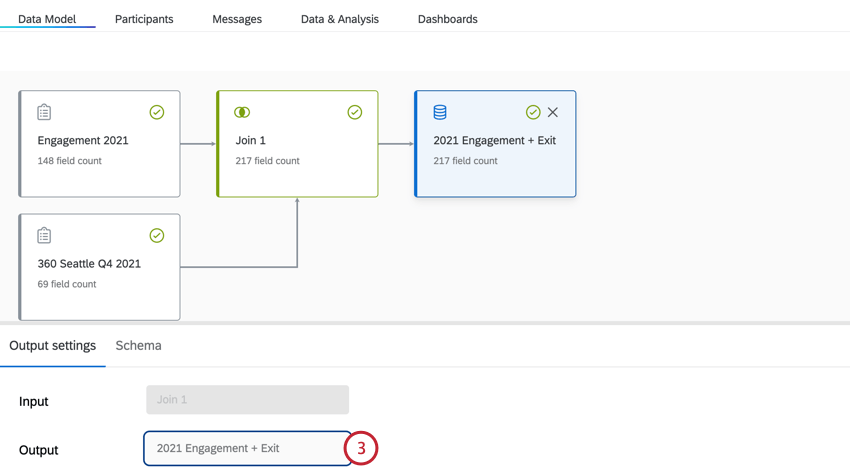Select the Output settings tab
Image resolution: width=850 pixels, height=475 pixels.
tap(53, 346)
